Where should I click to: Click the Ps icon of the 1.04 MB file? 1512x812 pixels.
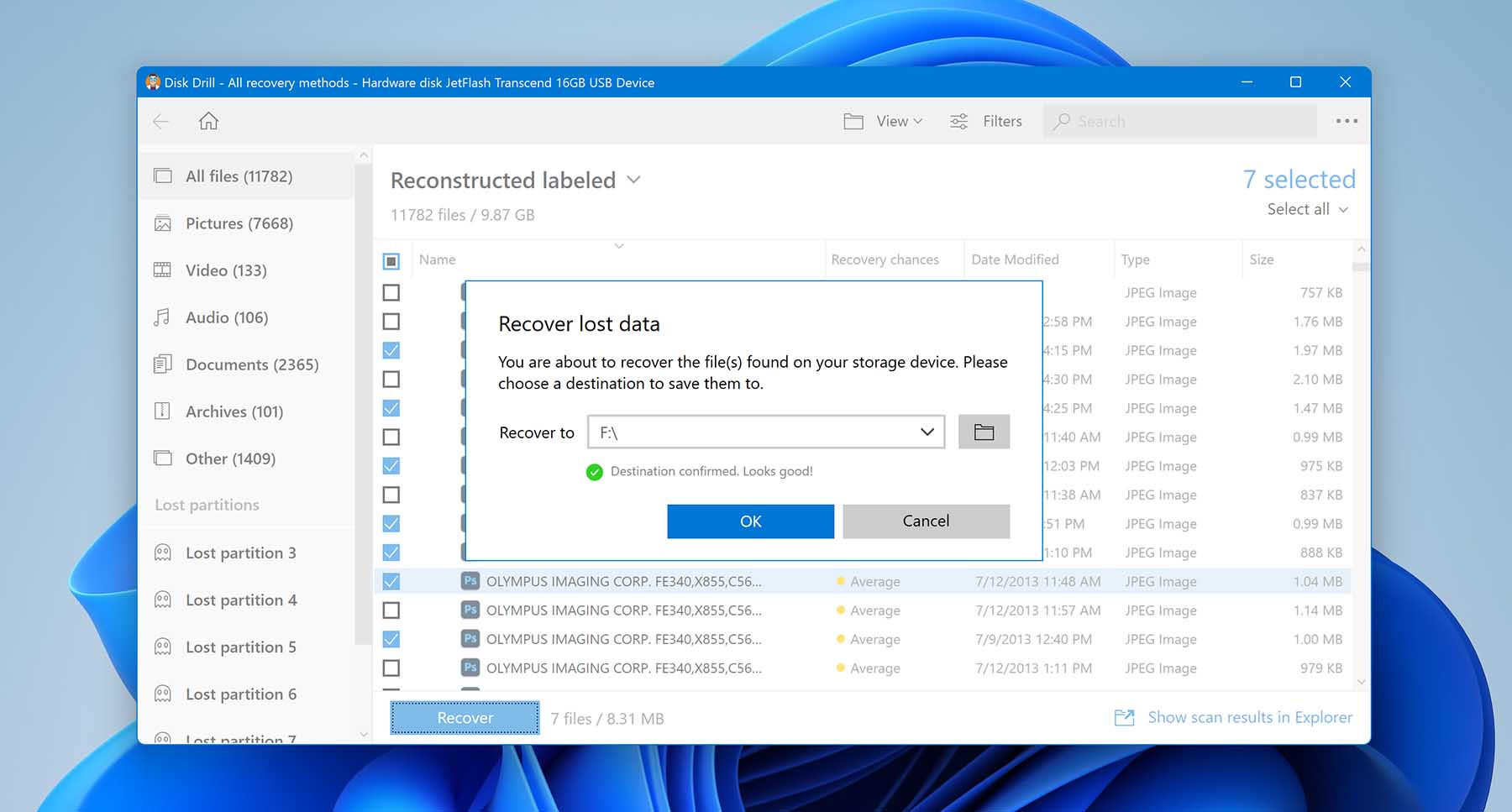pyautogui.click(x=470, y=581)
